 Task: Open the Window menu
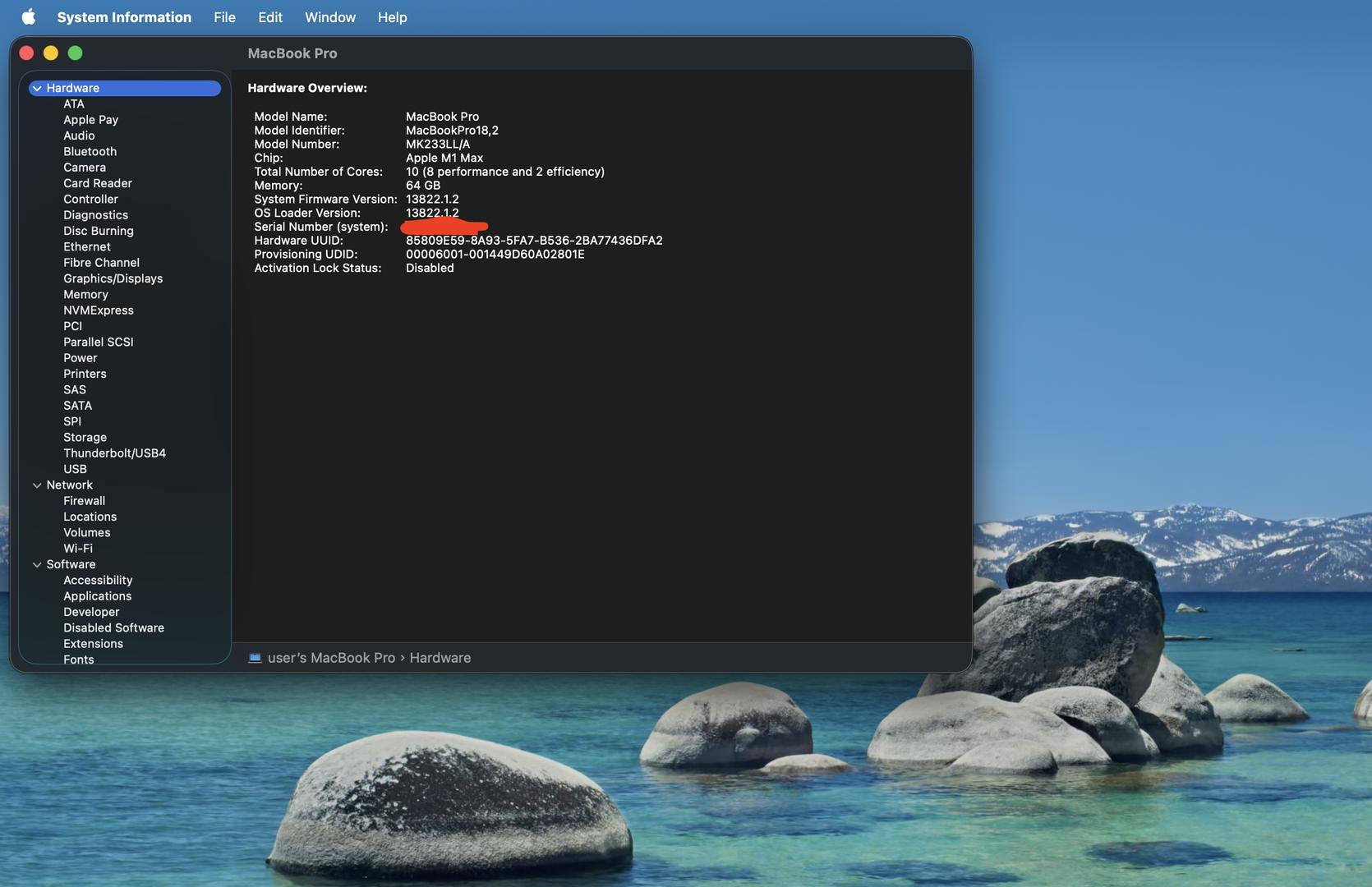click(x=329, y=17)
